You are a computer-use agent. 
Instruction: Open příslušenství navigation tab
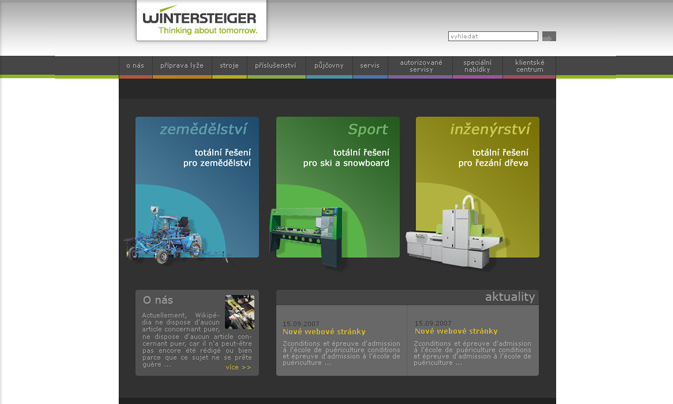[275, 66]
